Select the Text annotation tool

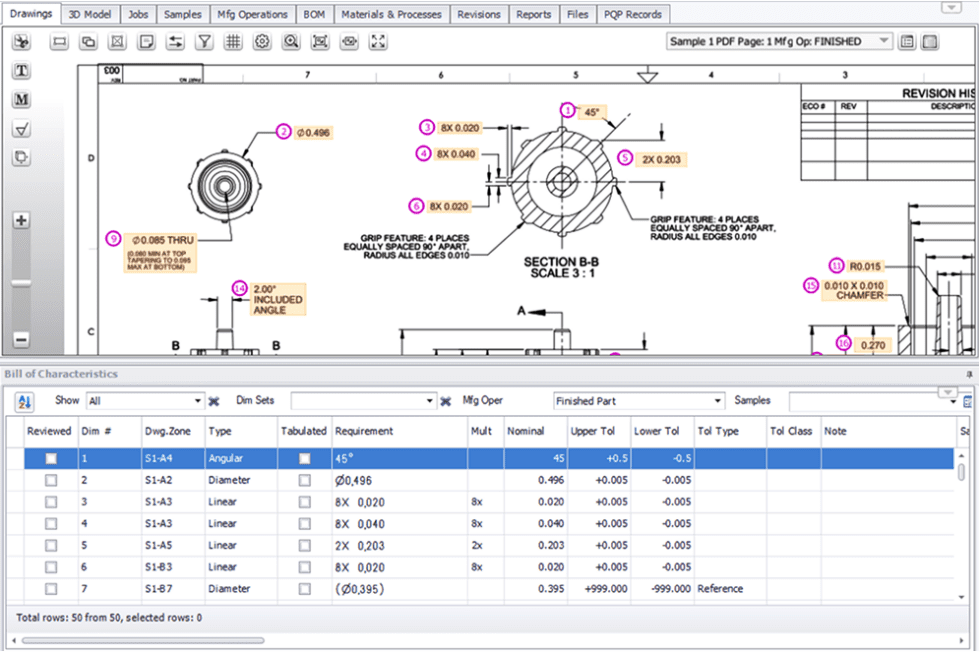(x=21, y=70)
